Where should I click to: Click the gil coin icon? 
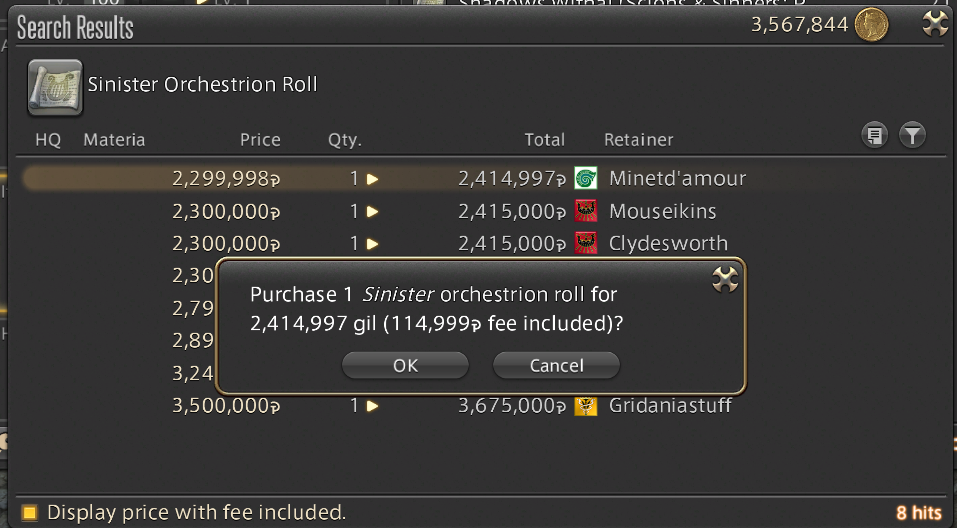[x=871, y=24]
